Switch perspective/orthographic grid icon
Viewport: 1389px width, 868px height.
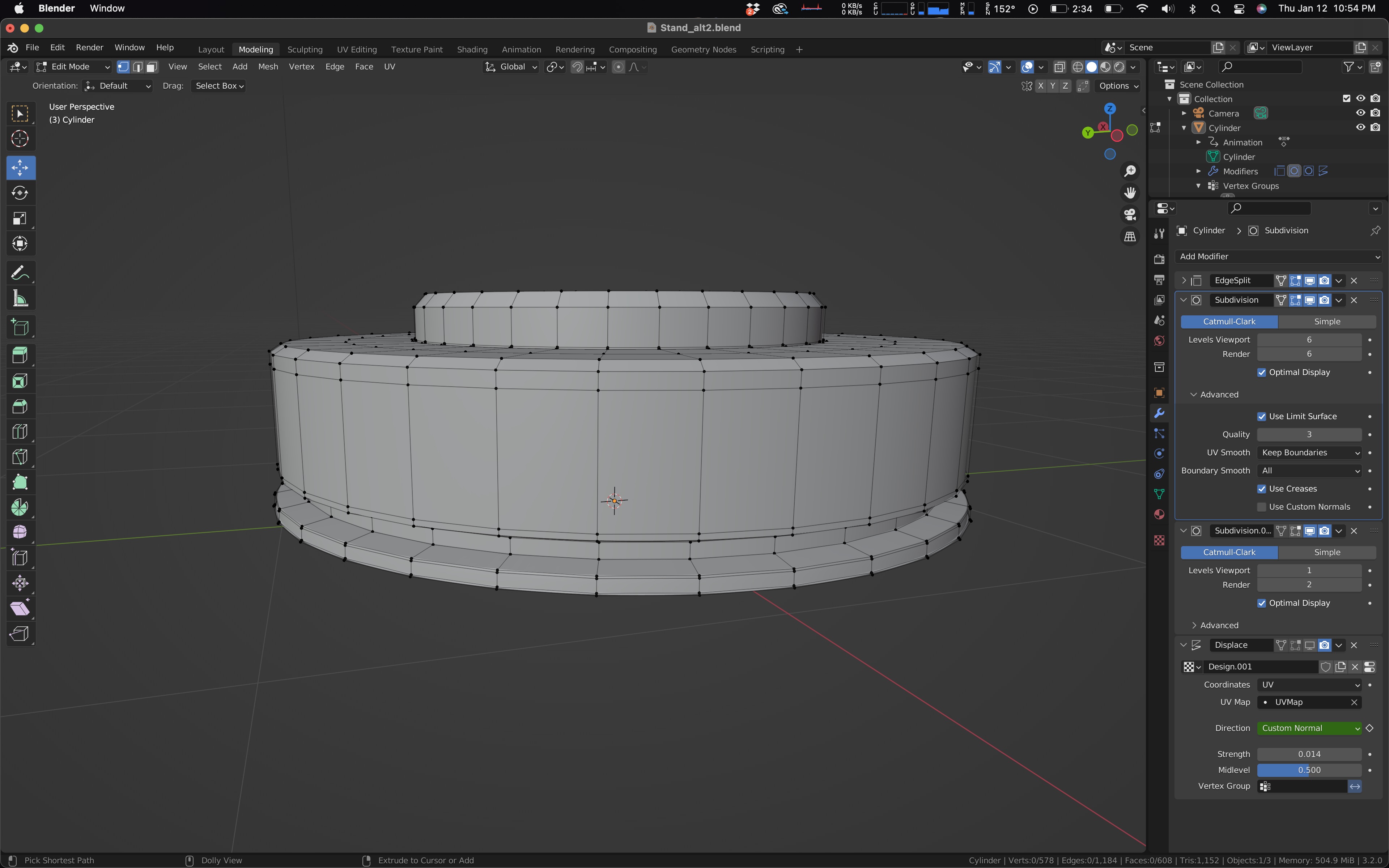coord(1130,237)
